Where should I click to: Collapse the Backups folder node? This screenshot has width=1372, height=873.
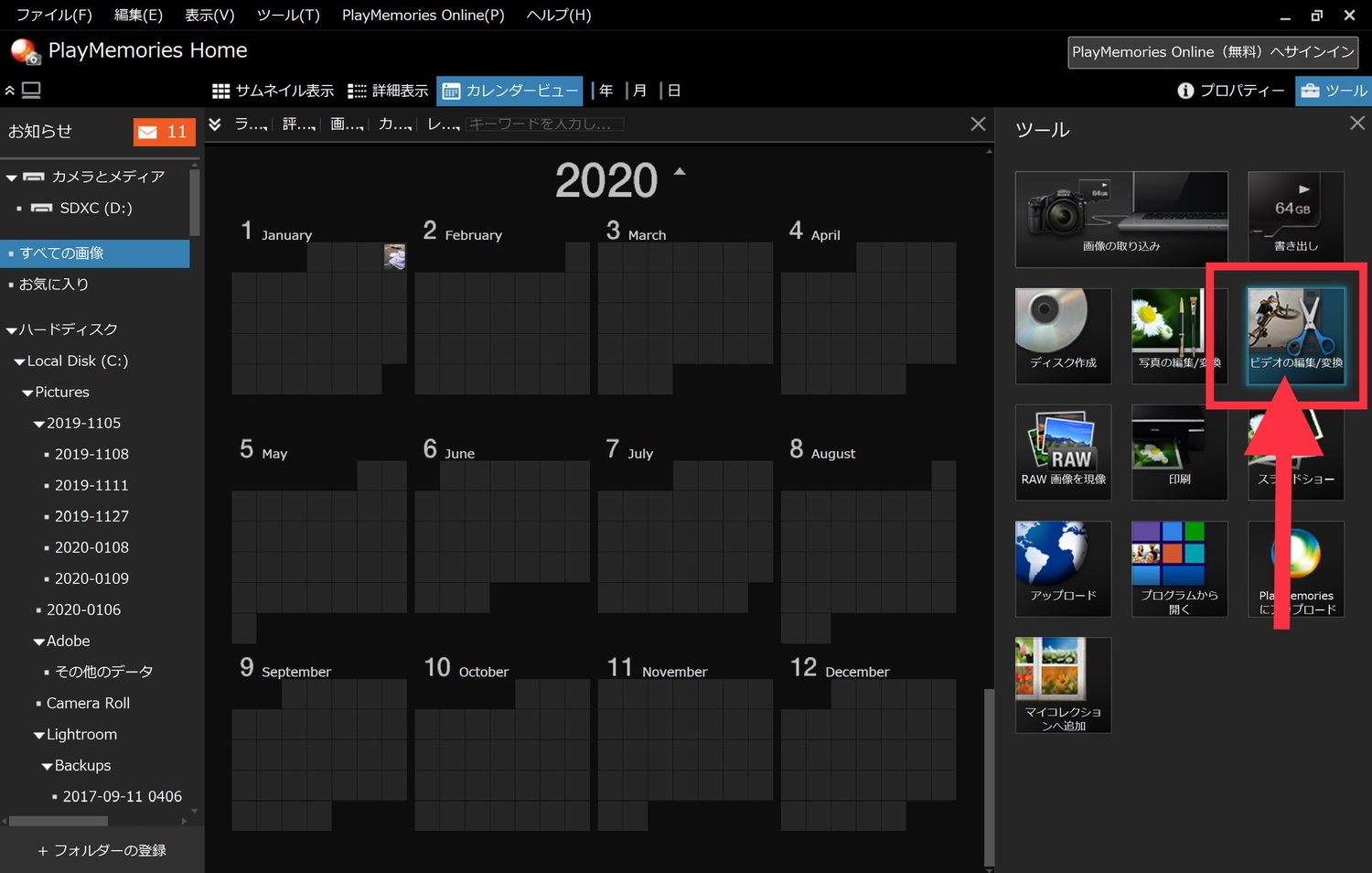[x=48, y=767]
